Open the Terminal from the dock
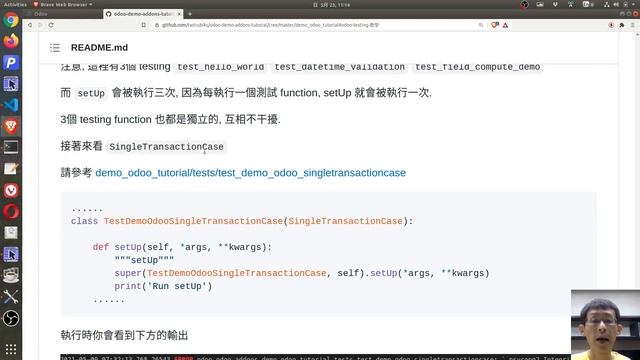The height and width of the screenshot is (360, 640). (11, 147)
